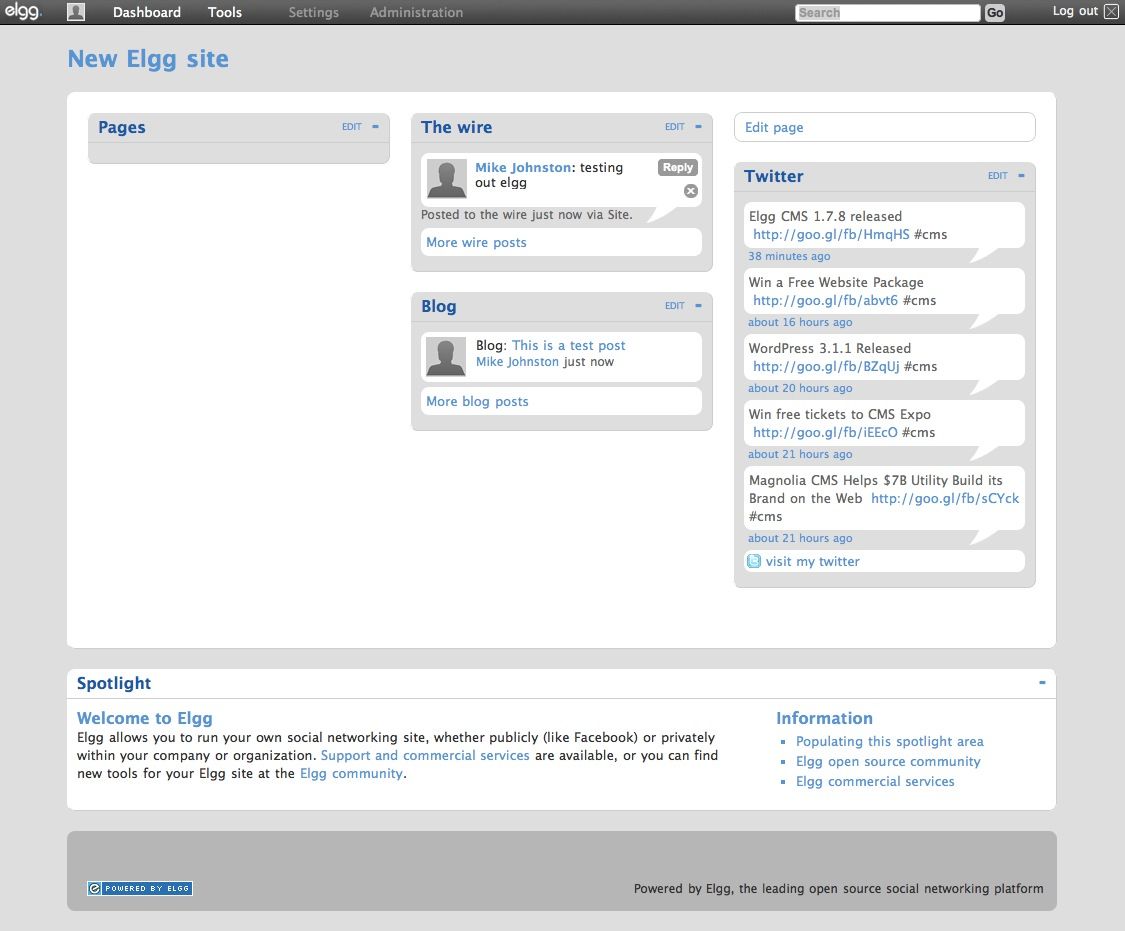Click the Twitter bird icon beside visit my twitter
The image size is (1125, 931).
click(x=754, y=561)
